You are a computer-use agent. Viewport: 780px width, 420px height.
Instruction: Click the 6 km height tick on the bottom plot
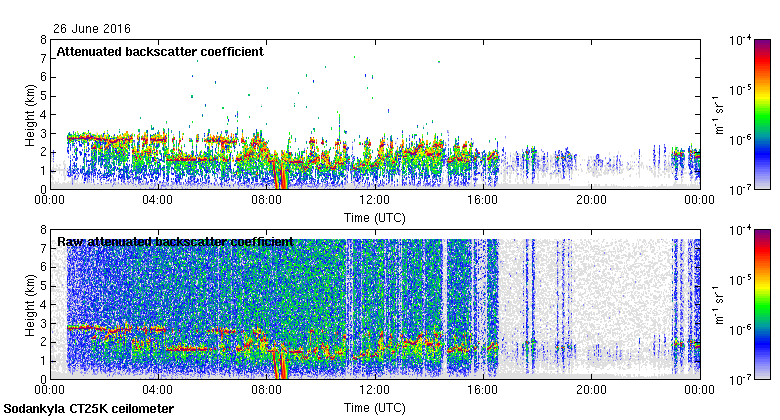(x=43, y=267)
